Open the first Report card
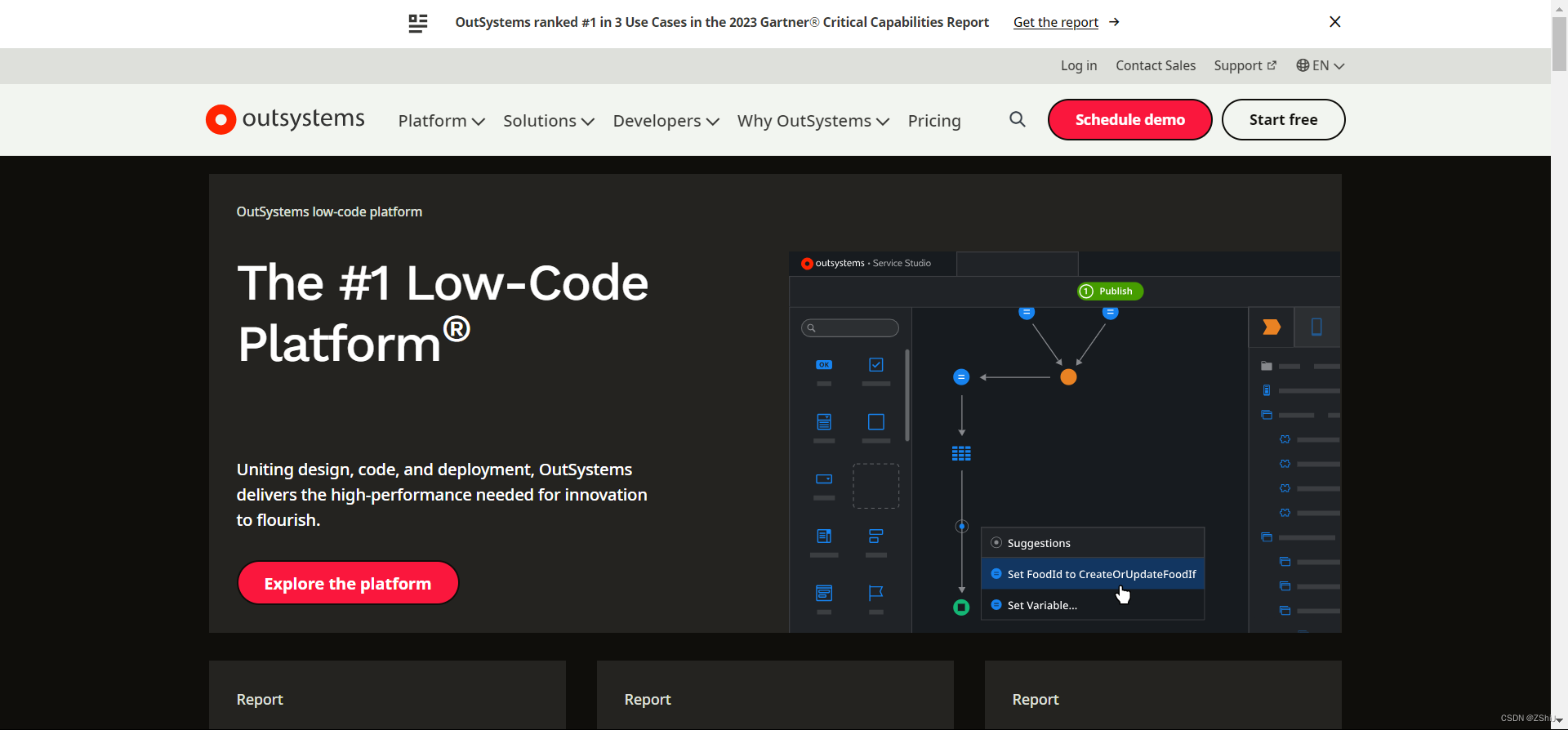The height and width of the screenshot is (730, 1568). click(387, 695)
